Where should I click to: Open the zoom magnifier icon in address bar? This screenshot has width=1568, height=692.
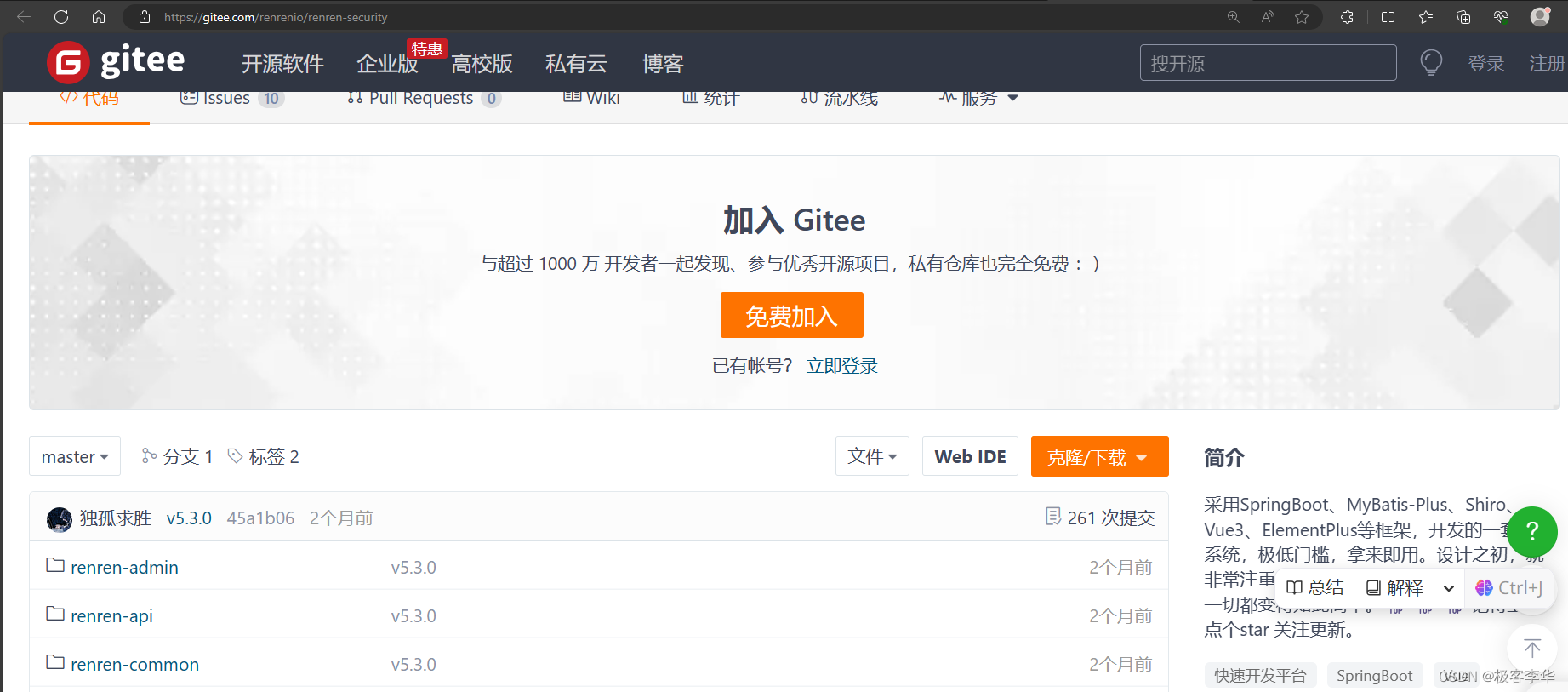tap(1233, 17)
